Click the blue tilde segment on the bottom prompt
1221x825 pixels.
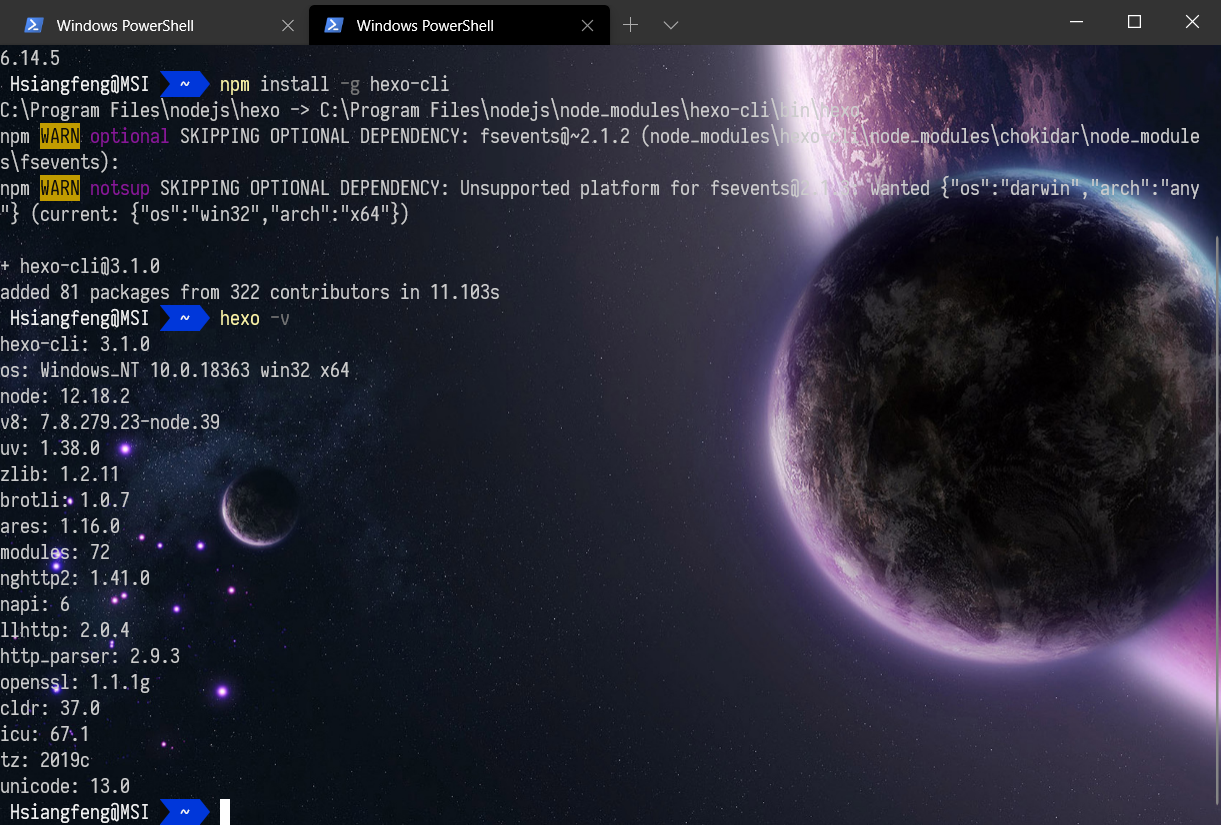click(184, 812)
